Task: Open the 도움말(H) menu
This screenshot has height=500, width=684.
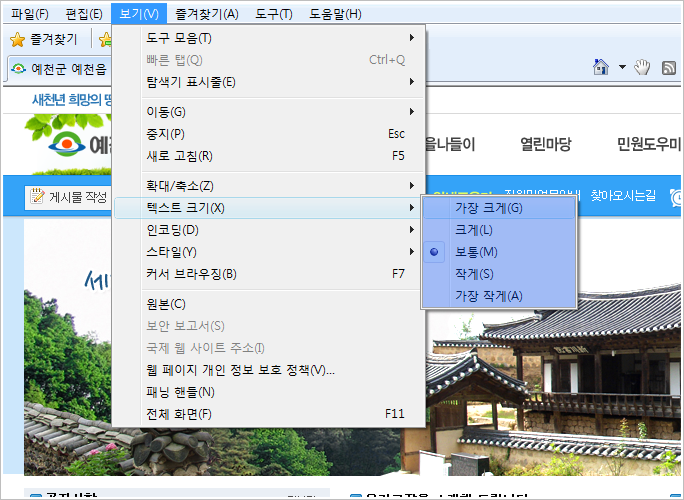Action: tap(335, 14)
